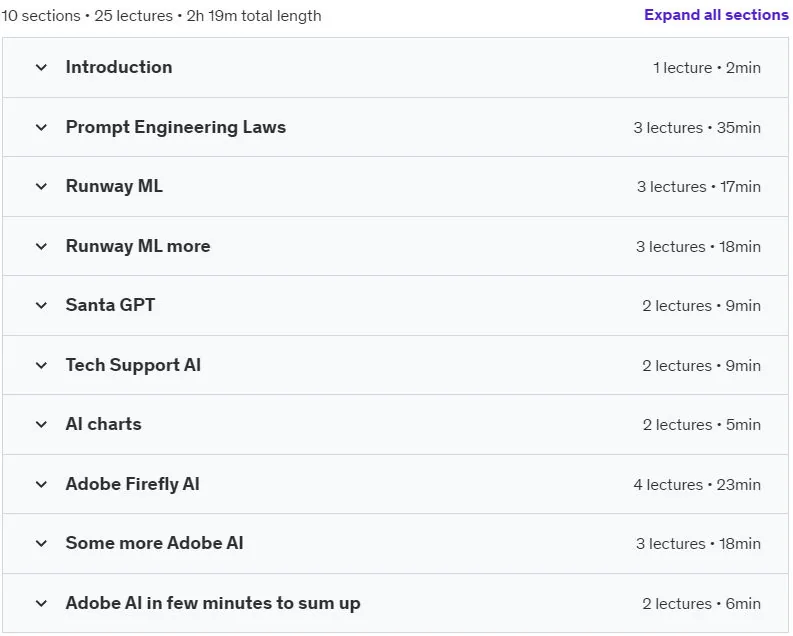Expand Adobe Firefly AI chevron

click(x=41, y=484)
